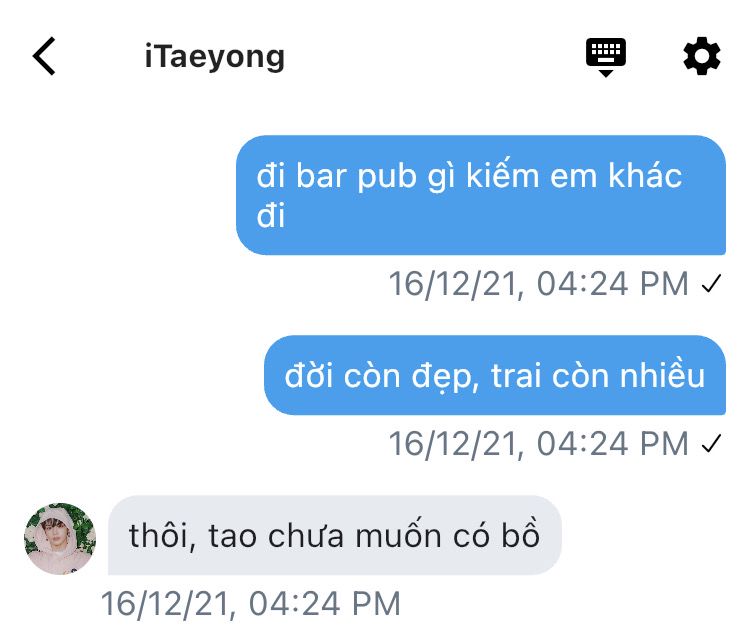This screenshot has height=631, width=750.
Task: Click the word "pub" in the first bubble
Action: 387,177
